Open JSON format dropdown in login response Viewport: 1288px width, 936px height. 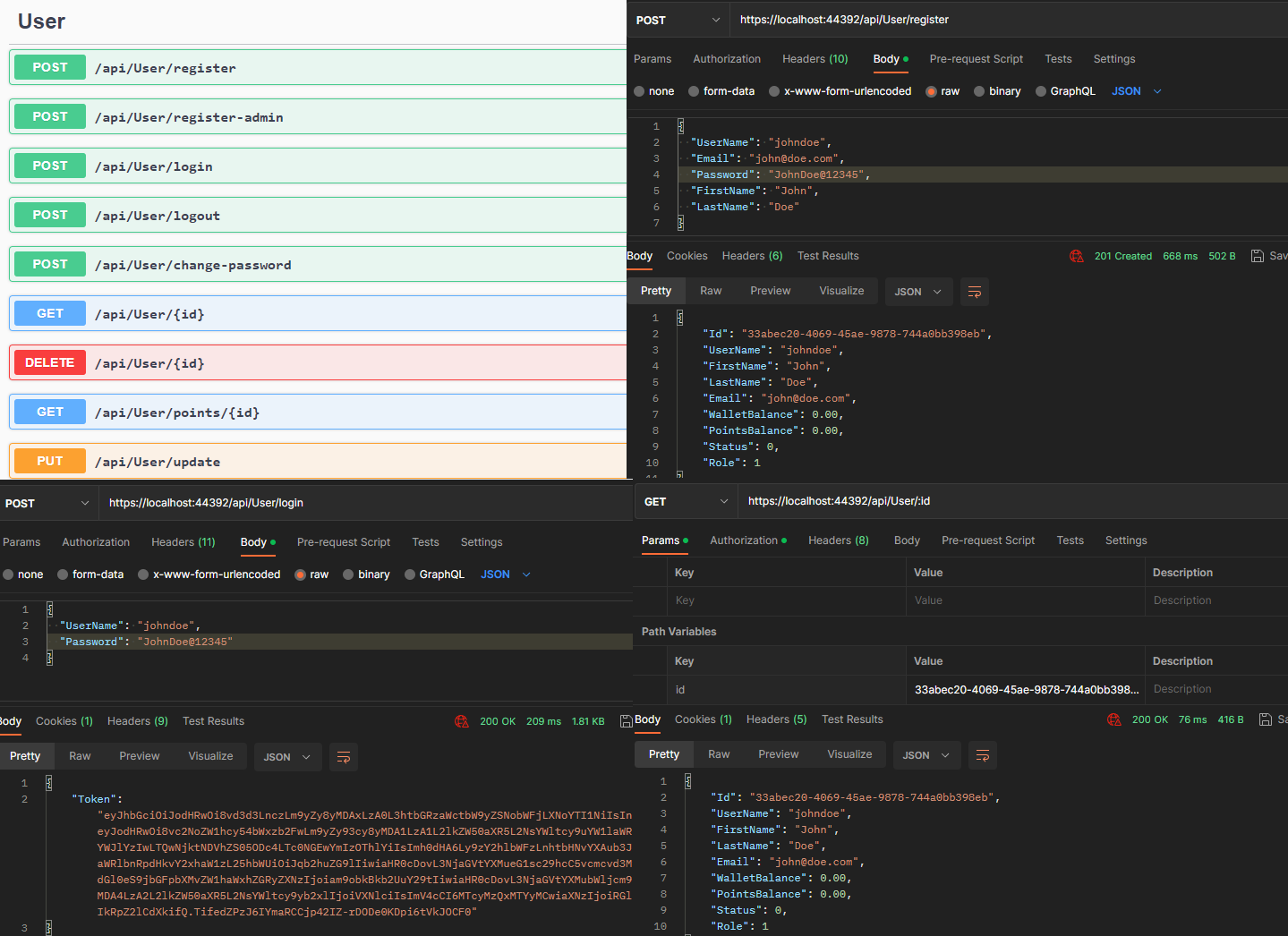point(287,757)
